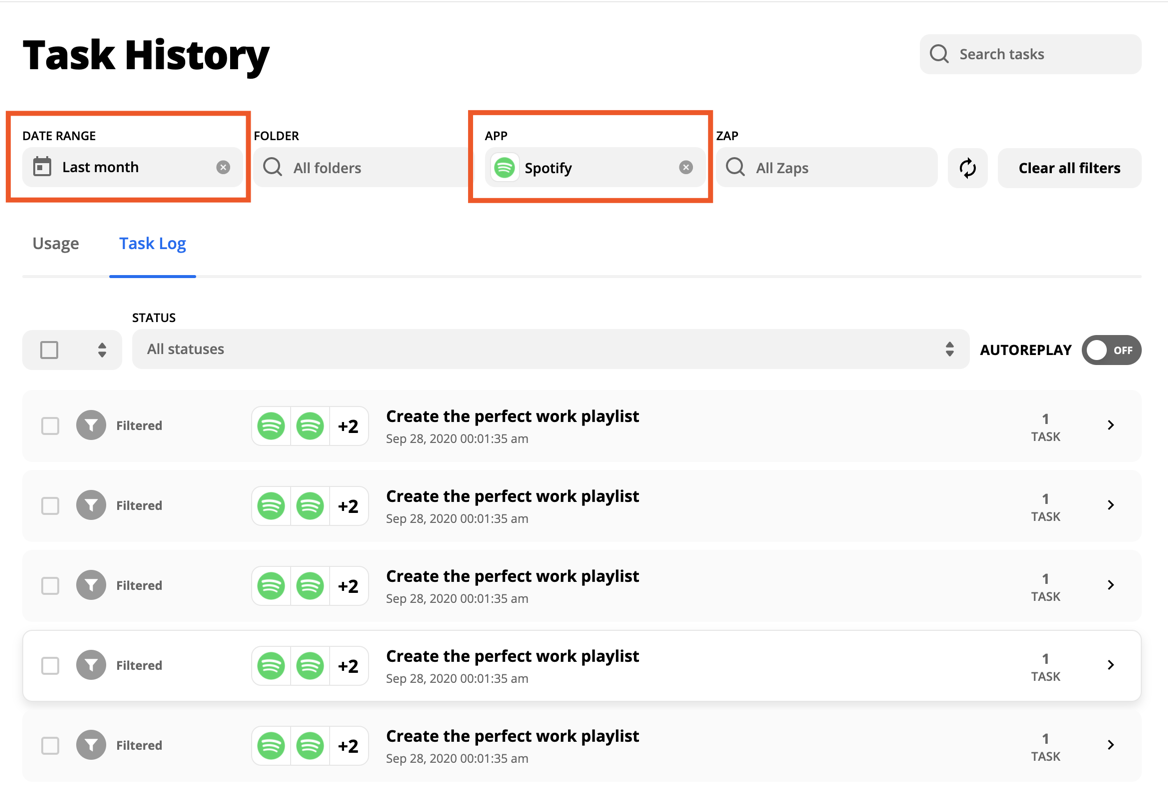The width and height of the screenshot is (1168, 787).
Task: Click the search icon in All Zaps
Action: 735,167
